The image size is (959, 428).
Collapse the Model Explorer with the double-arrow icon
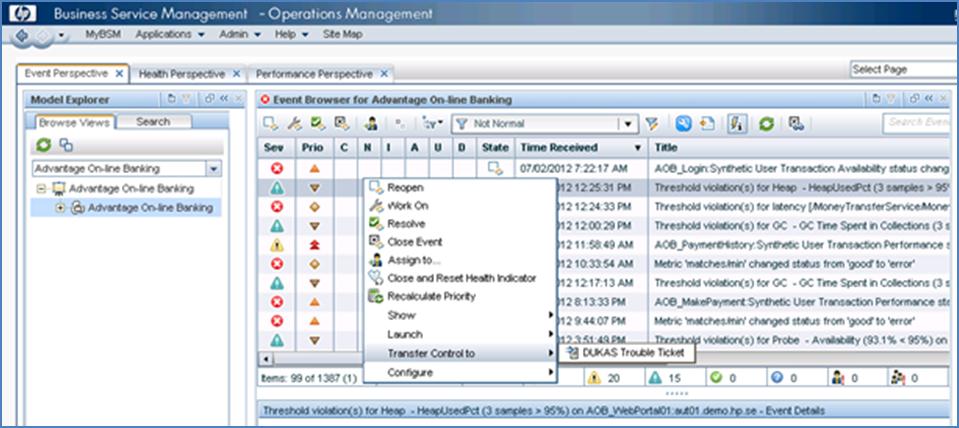pyautogui.click(x=224, y=98)
